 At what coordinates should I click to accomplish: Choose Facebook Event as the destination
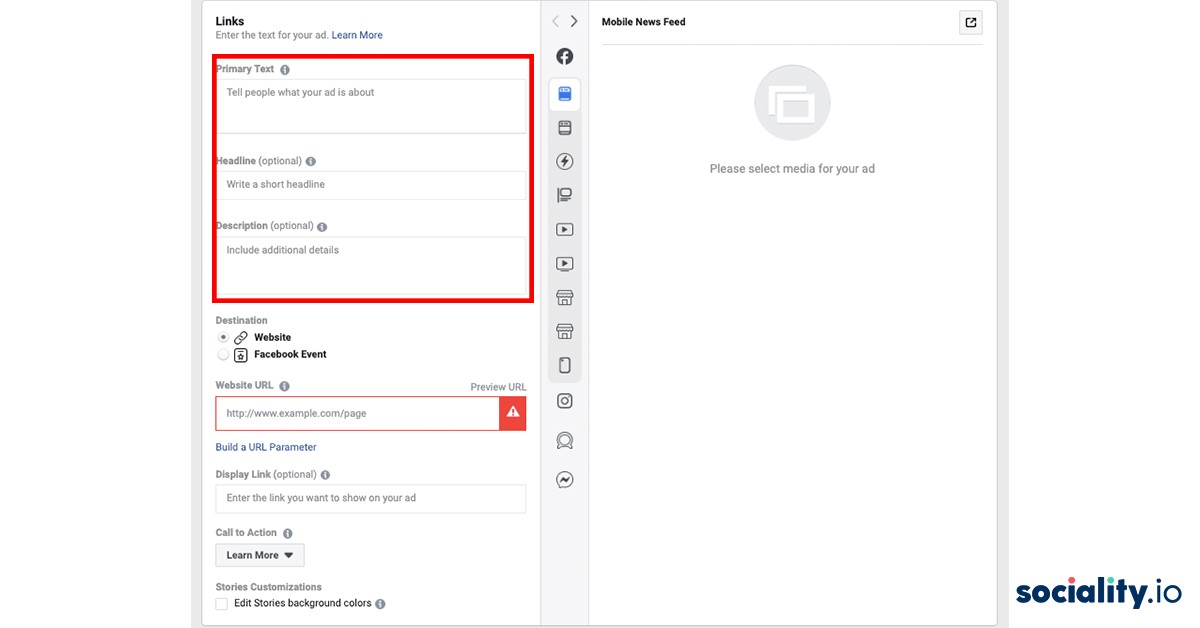point(222,354)
